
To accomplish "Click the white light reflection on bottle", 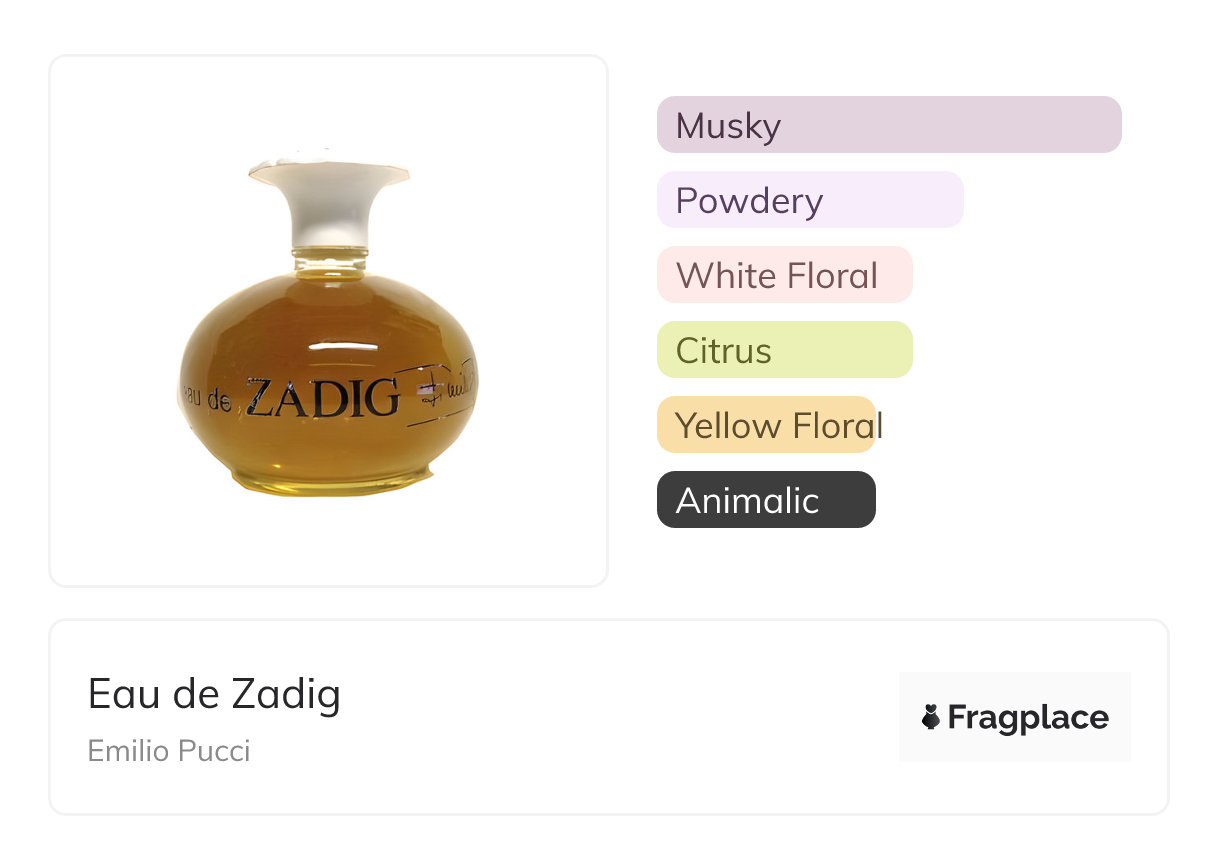I will pos(342,346).
